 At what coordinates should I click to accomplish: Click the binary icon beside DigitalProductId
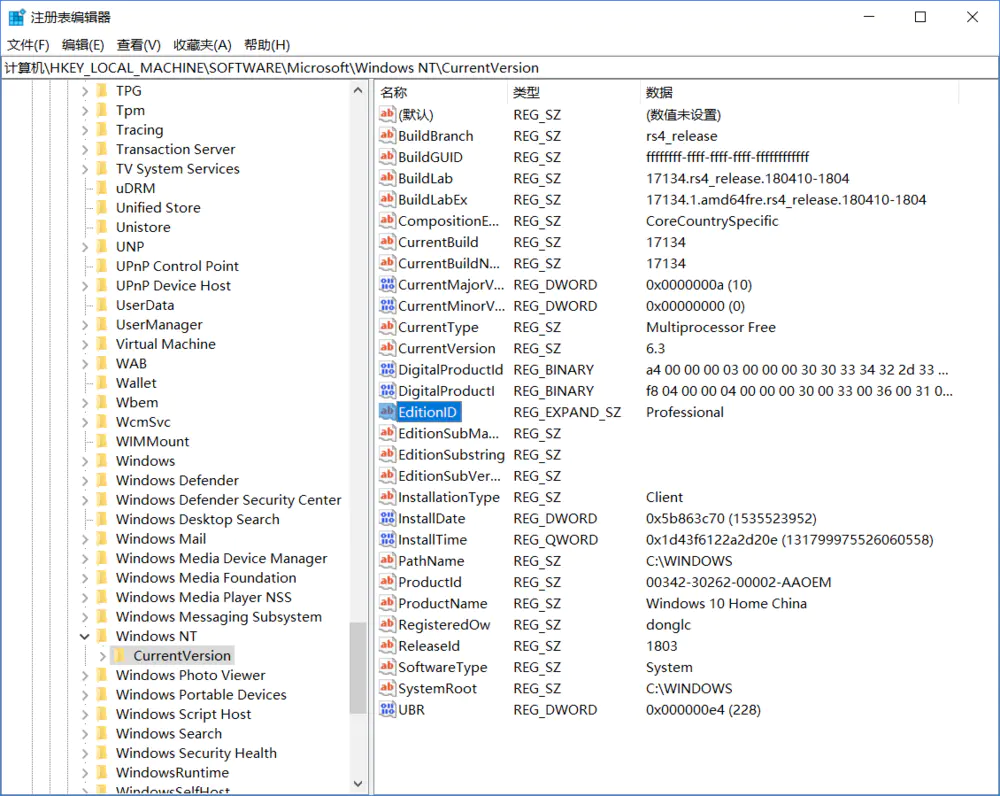pyautogui.click(x=387, y=369)
